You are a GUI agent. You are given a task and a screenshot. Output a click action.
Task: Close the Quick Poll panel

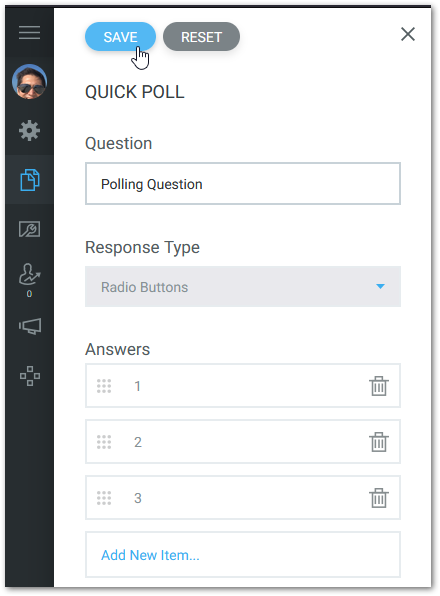click(x=408, y=34)
